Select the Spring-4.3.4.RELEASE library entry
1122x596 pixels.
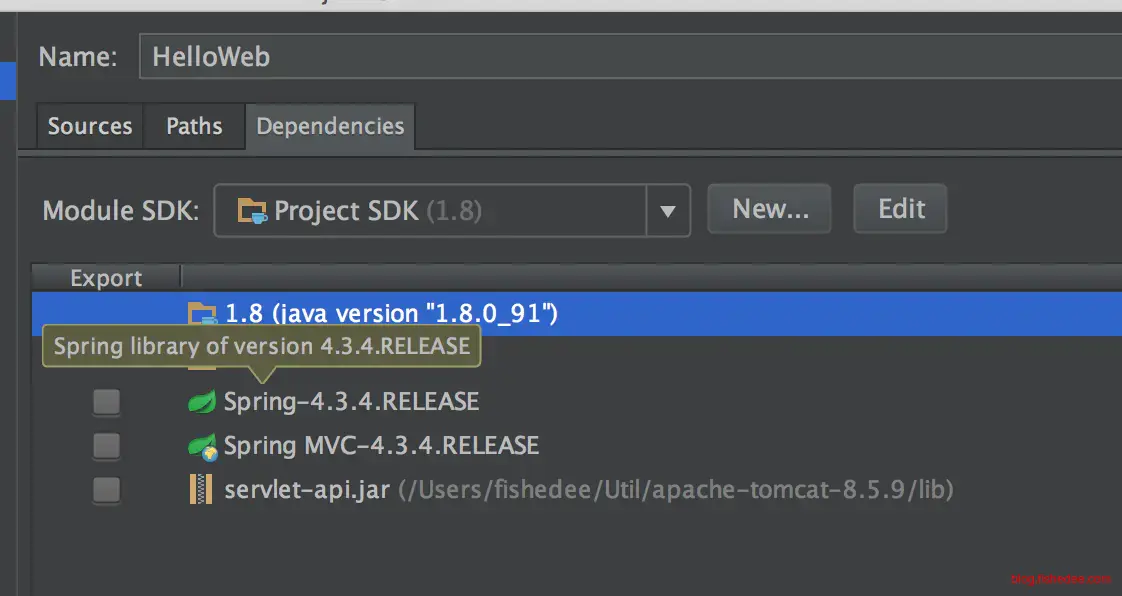[351, 402]
